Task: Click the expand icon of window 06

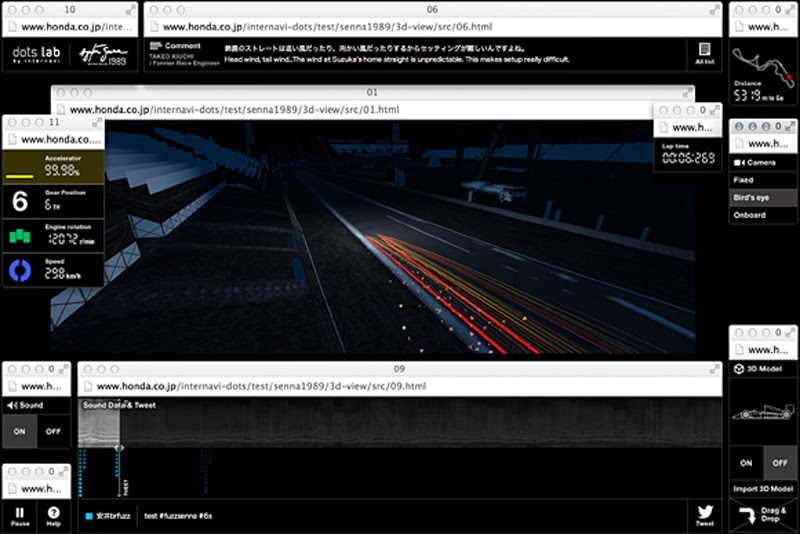Action: tap(714, 10)
